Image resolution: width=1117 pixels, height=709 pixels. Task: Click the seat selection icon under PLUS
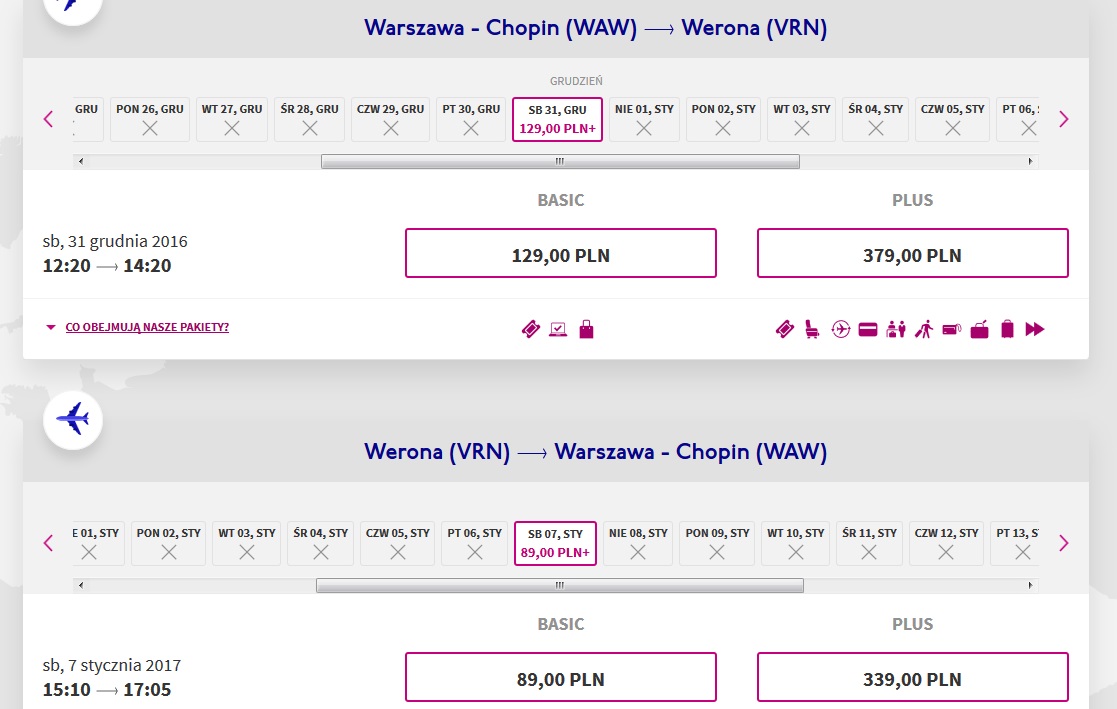pos(811,329)
